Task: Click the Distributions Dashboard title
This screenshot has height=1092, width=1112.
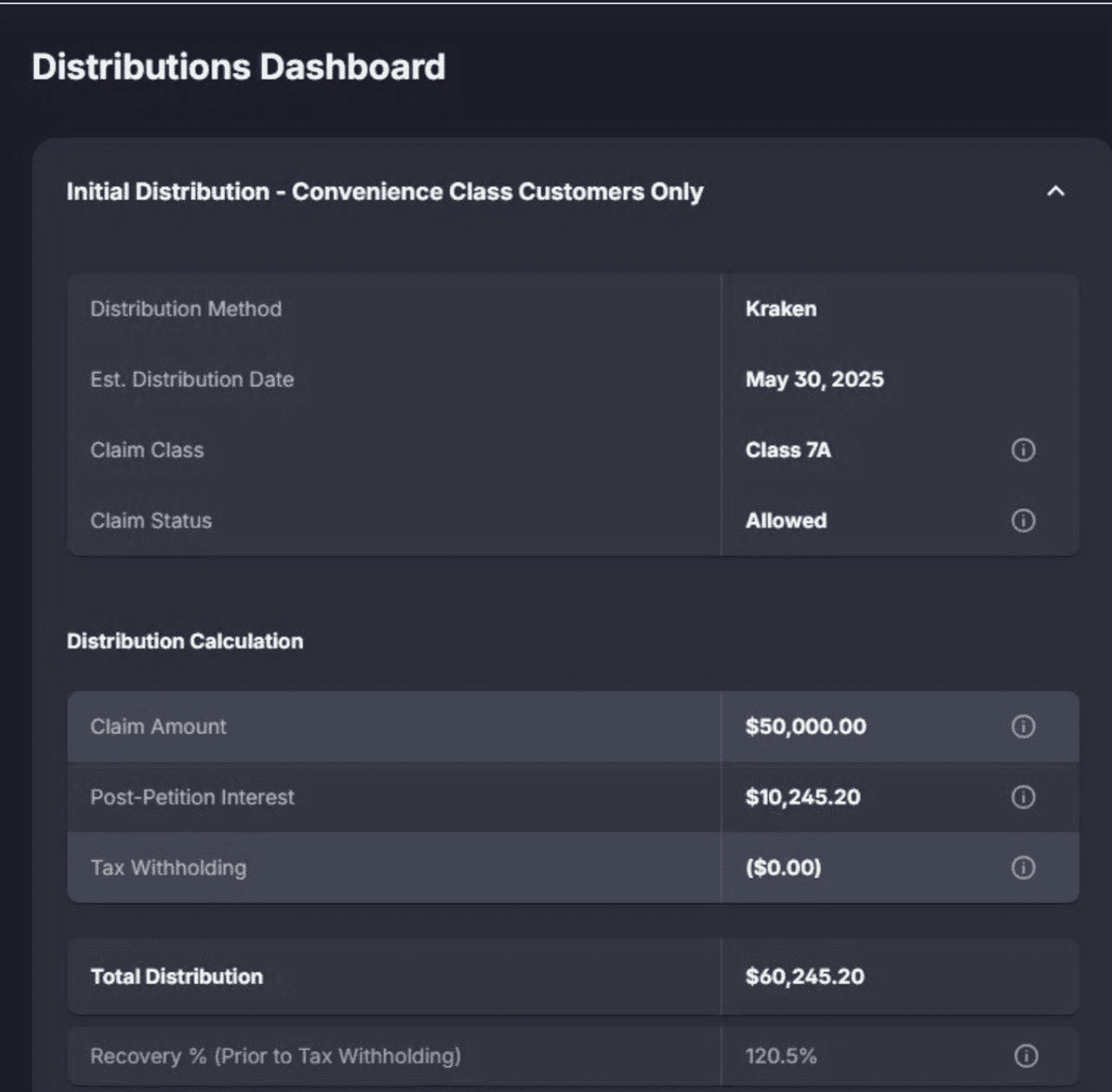Action: 238,66
